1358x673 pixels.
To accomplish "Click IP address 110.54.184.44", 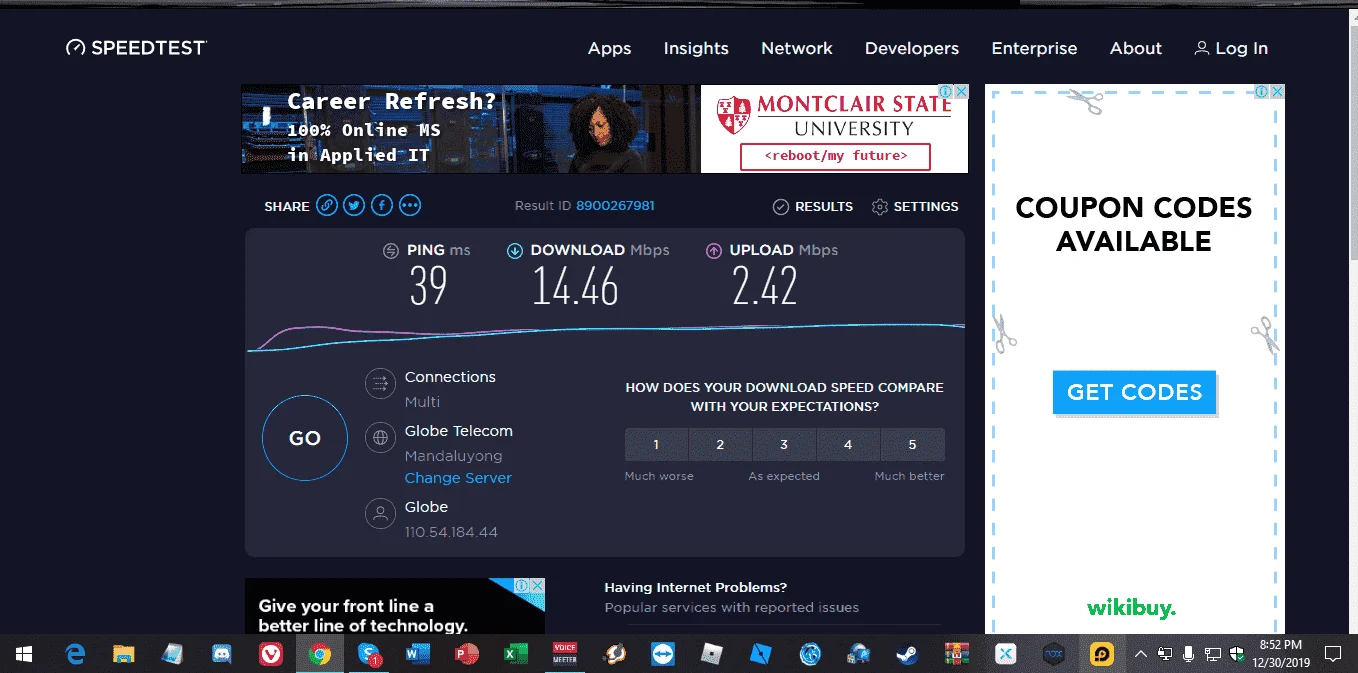I will click(x=451, y=532).
